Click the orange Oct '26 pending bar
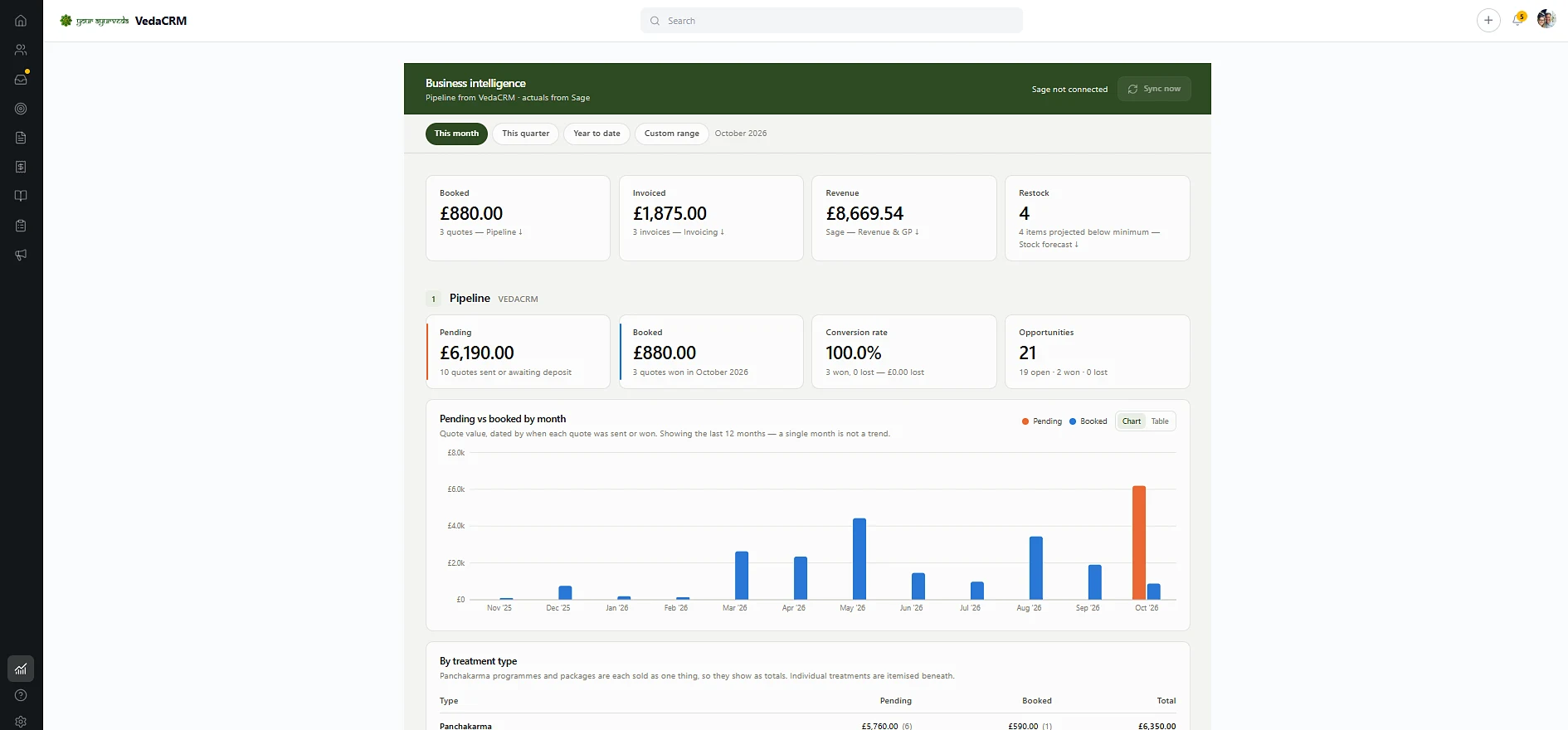The image size is (1568, 730). pyautogui.click(x=1139, y=543)
